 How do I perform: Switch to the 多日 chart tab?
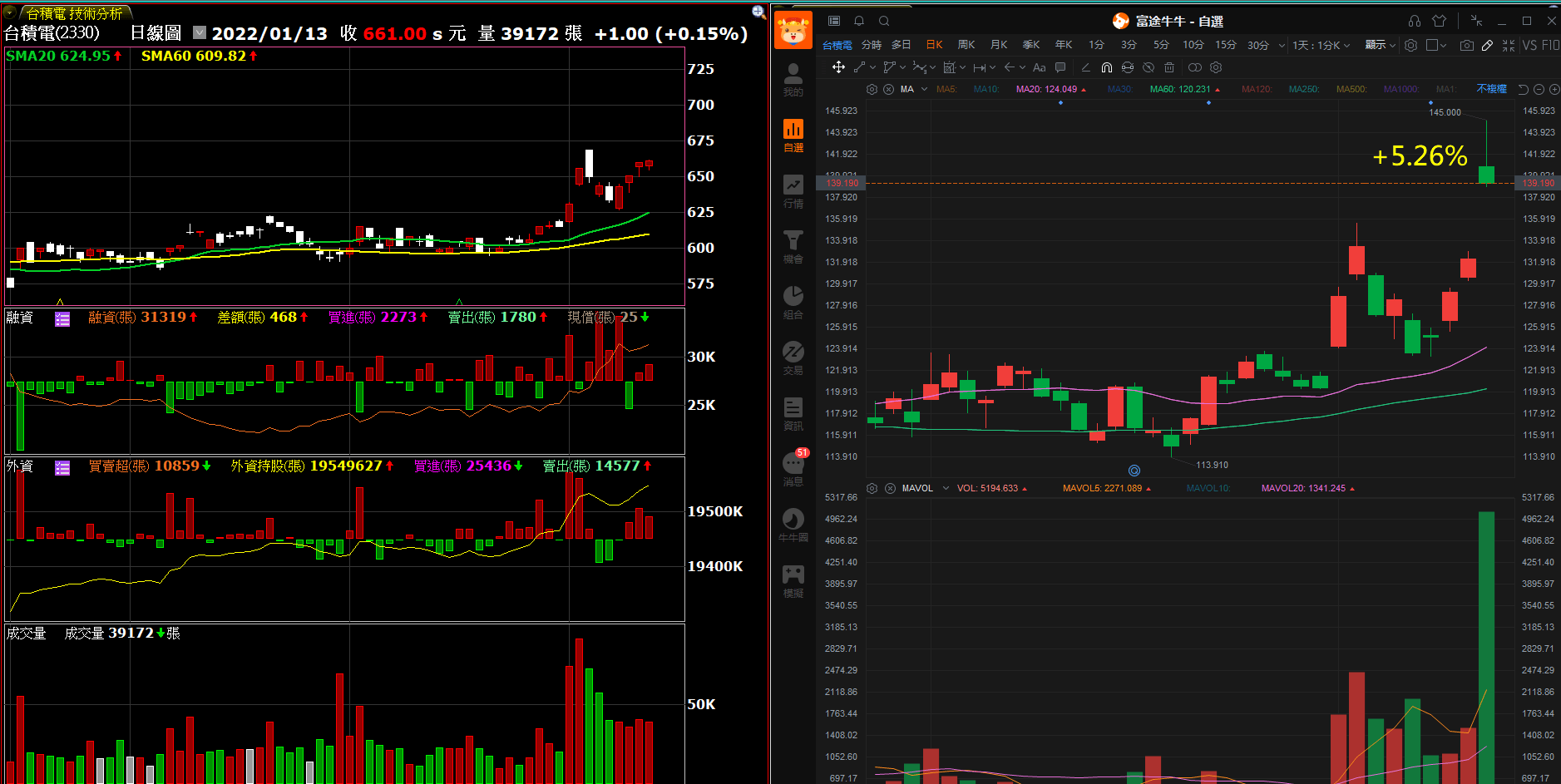(902, 45)
